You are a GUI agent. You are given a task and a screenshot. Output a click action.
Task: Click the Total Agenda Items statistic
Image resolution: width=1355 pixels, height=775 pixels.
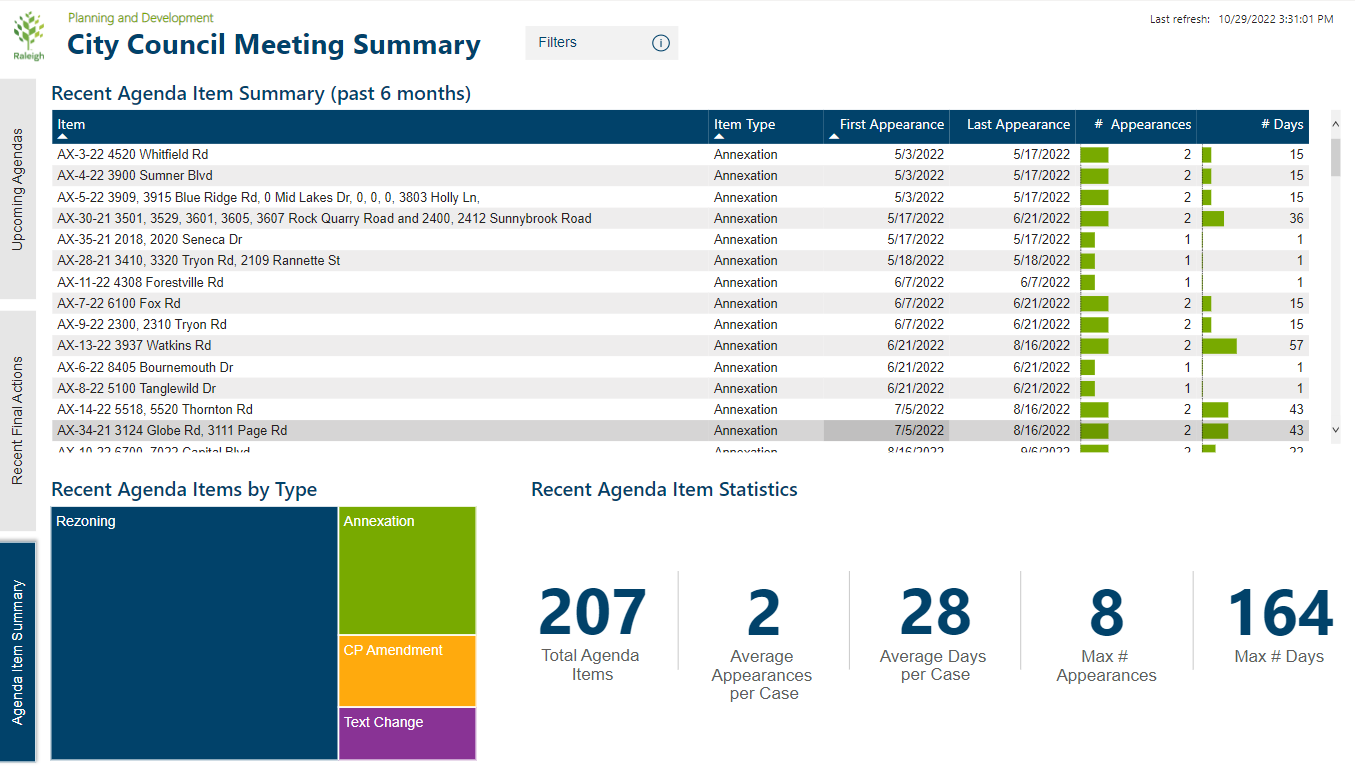click(591, 620)
